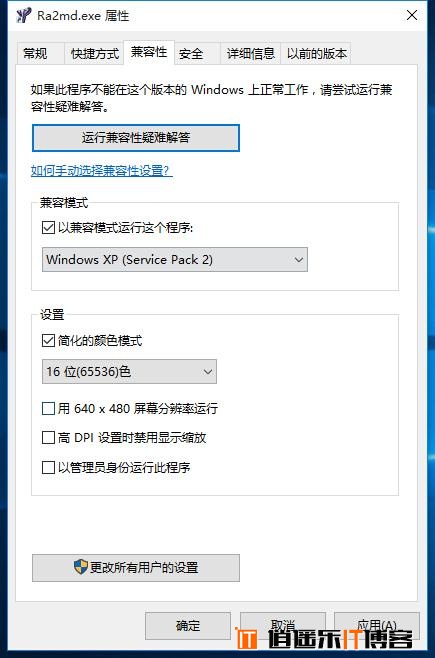The height and width of the screenshot is (658, 435).
Task: Click 运行兼容性疑难解答 button
Action: pyautogui.click(x=136, y=138)
